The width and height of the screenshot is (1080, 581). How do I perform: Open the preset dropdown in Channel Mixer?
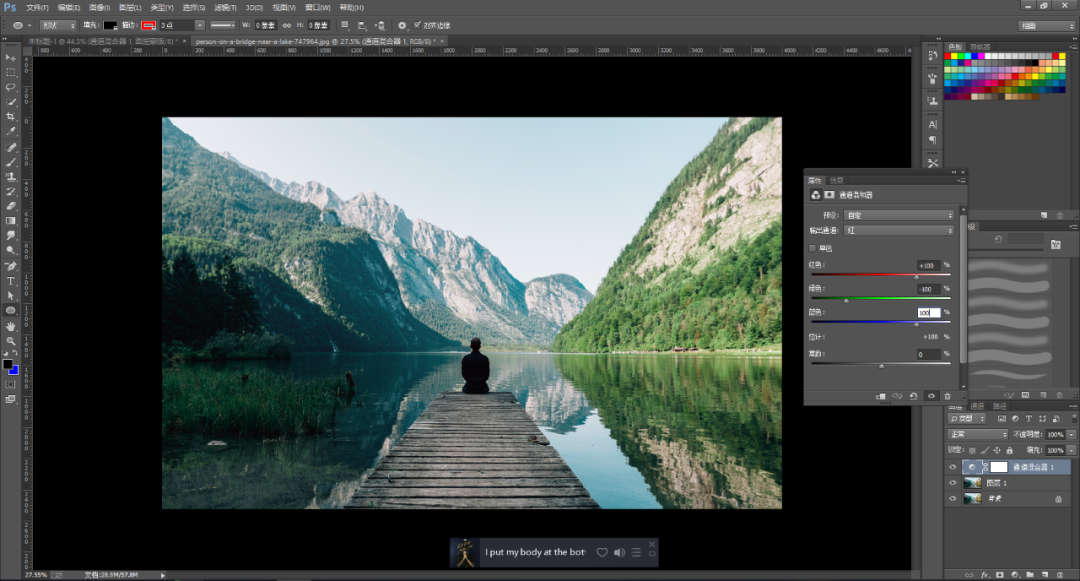pos(899,215)
